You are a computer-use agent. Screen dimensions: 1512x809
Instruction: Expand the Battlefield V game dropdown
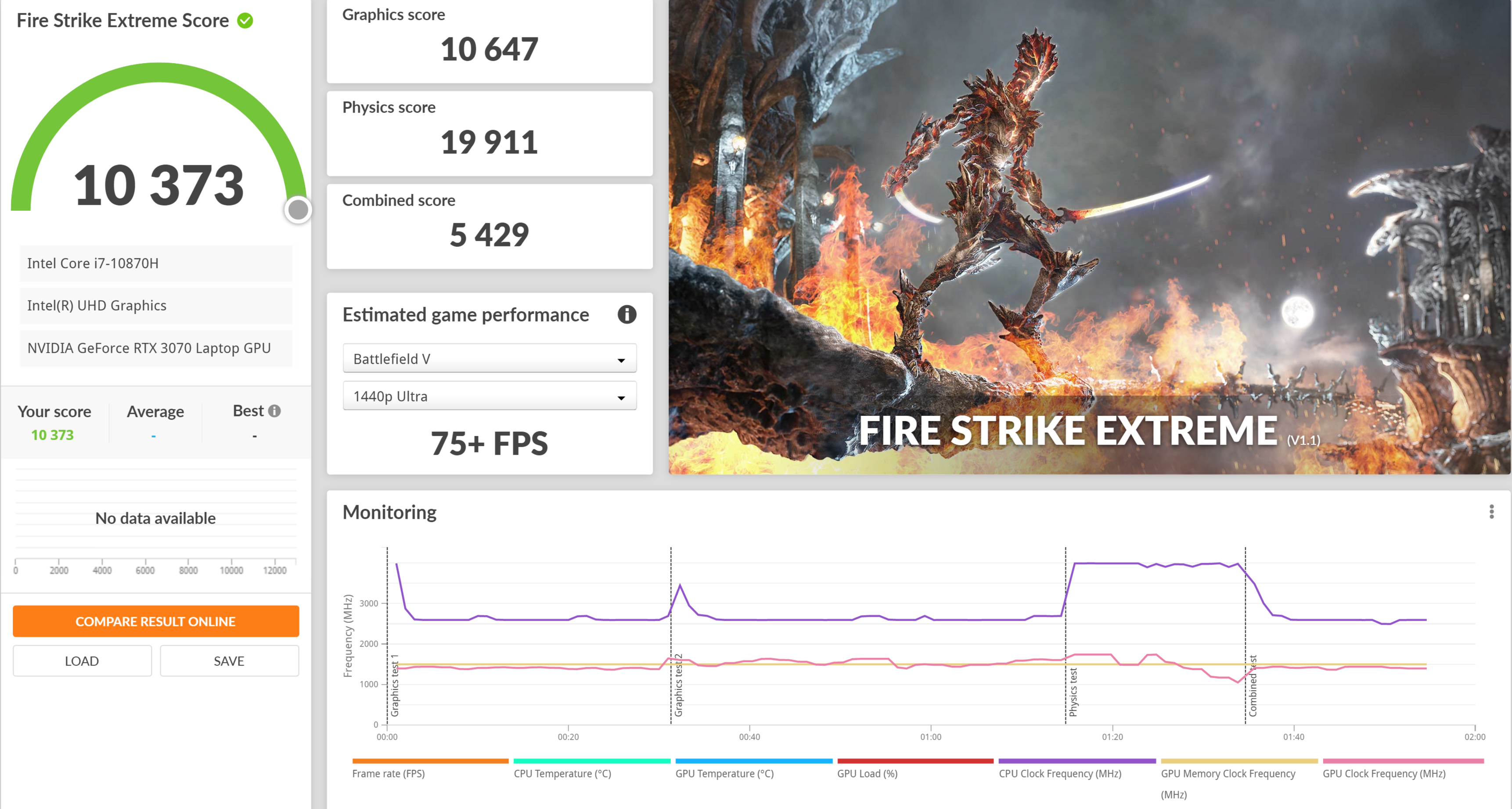pos(490,359)
